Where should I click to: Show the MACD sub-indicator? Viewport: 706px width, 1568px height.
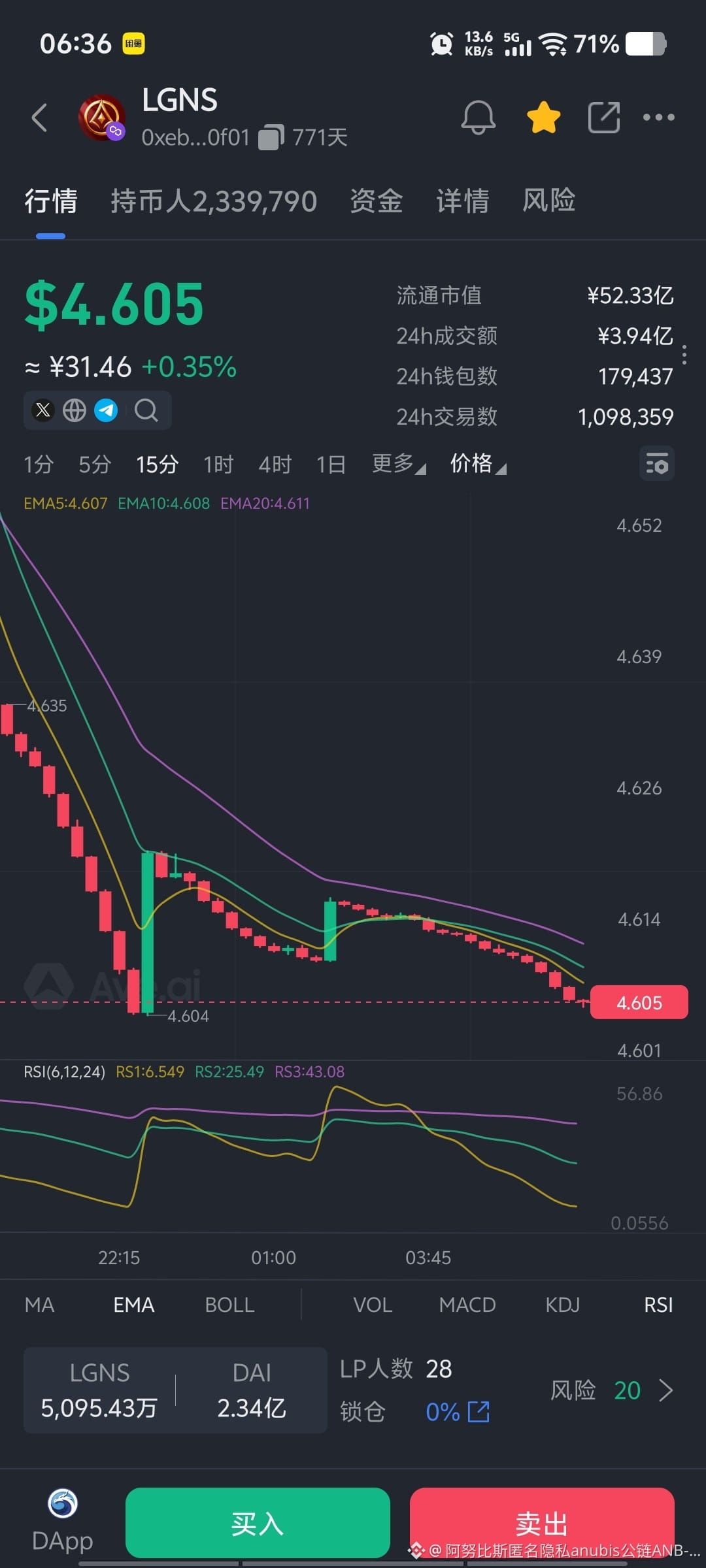coord(467,1305)
